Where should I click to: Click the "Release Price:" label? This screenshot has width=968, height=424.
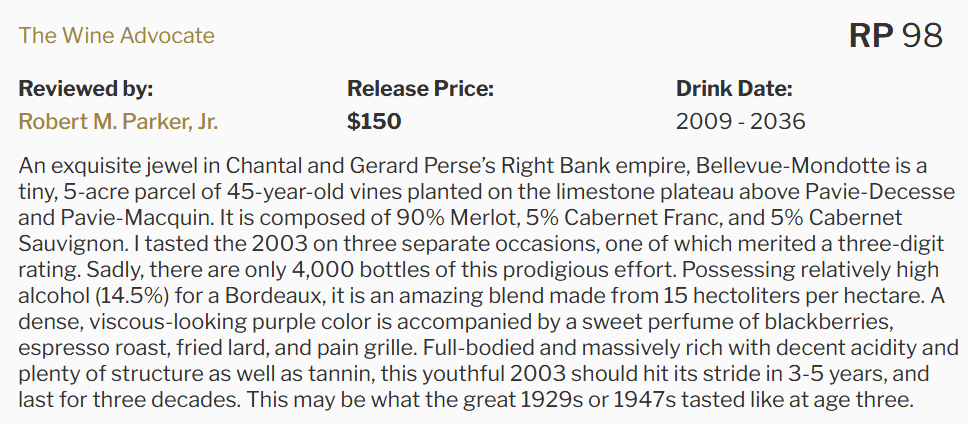[x=420, y=89]
